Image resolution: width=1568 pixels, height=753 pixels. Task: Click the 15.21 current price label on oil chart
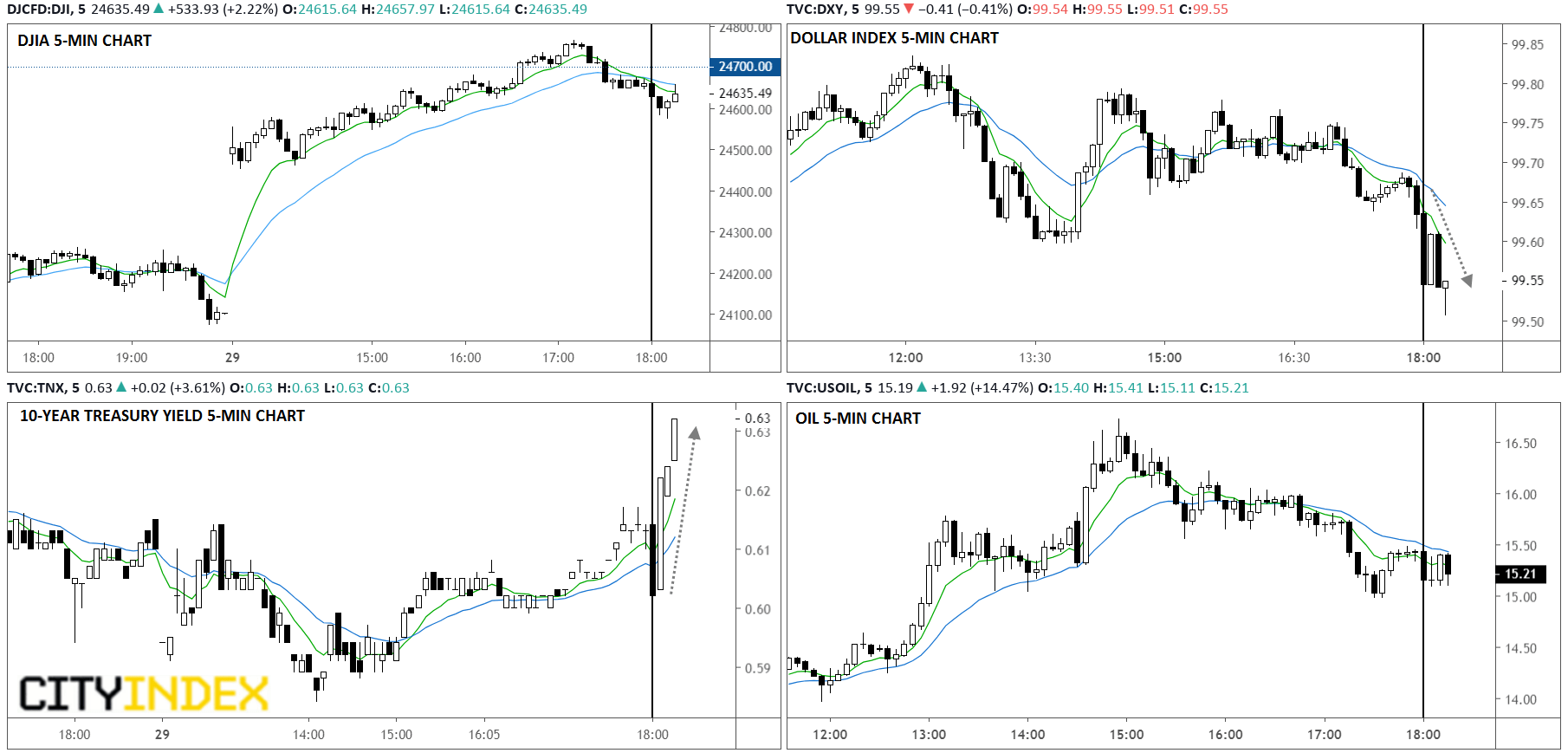point(1520,574)
